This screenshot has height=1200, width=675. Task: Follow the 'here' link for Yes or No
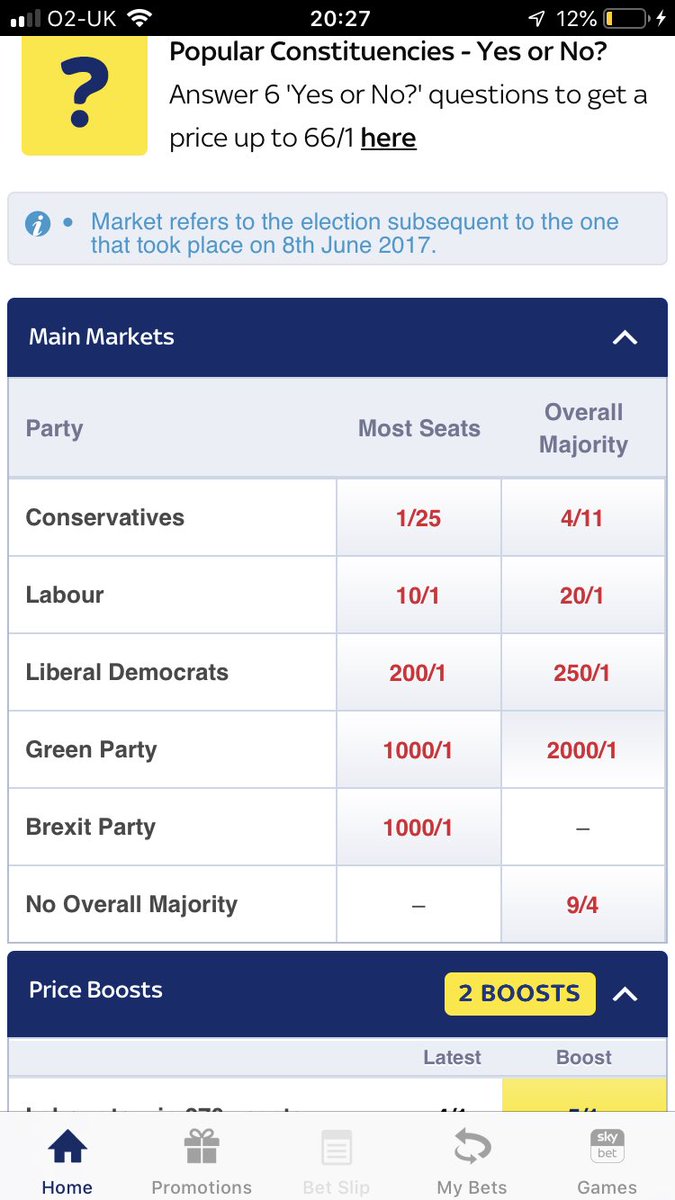(x=388, y=137)
